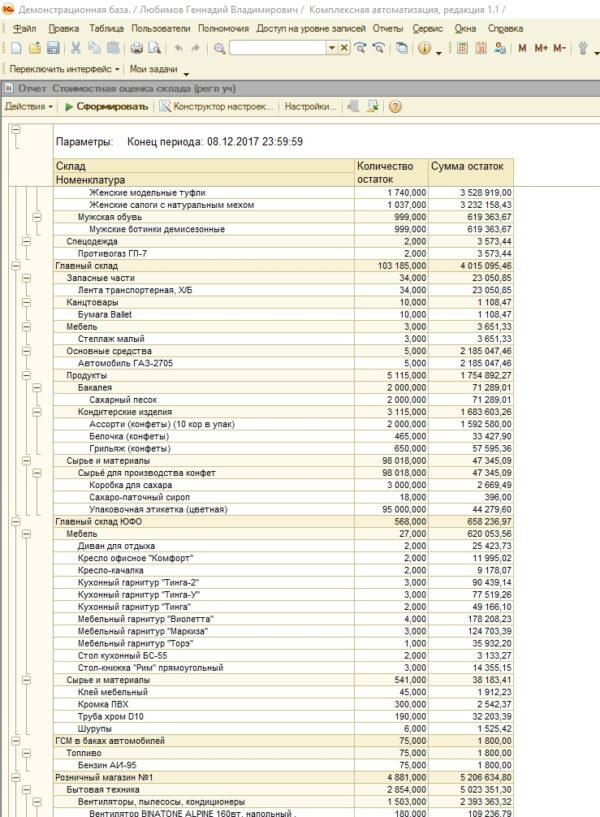Collapse the ГСМ в баках автомобилей group
Image resolution: width=600 pixels, height=817 pixels.
(x=16, y=740)
